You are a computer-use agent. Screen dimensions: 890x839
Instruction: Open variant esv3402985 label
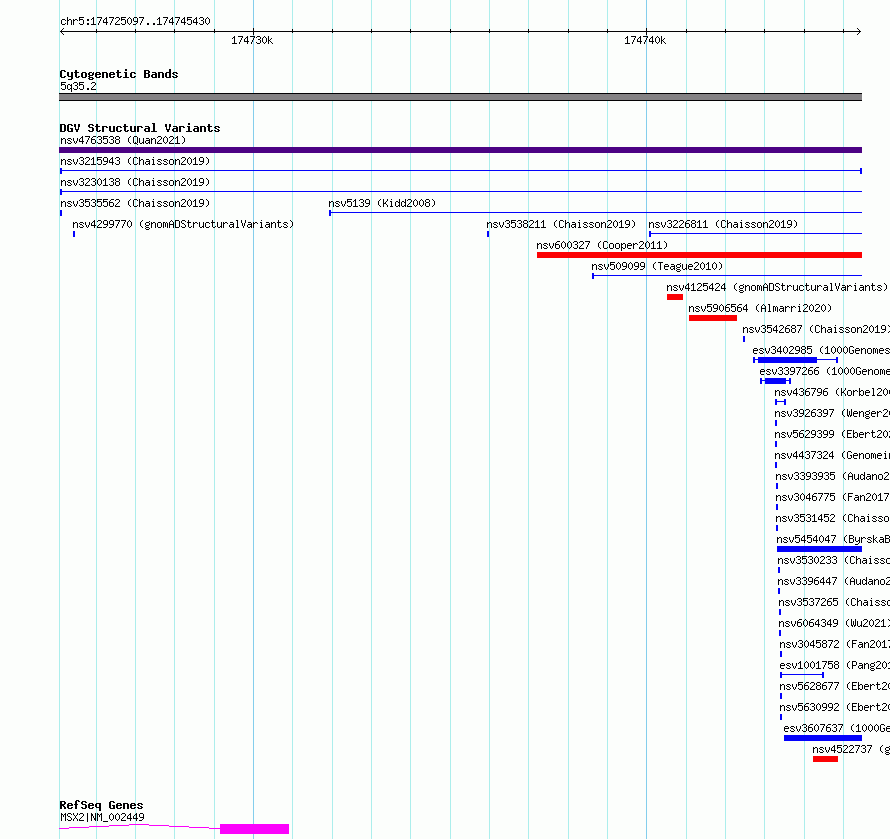point(821,350)
